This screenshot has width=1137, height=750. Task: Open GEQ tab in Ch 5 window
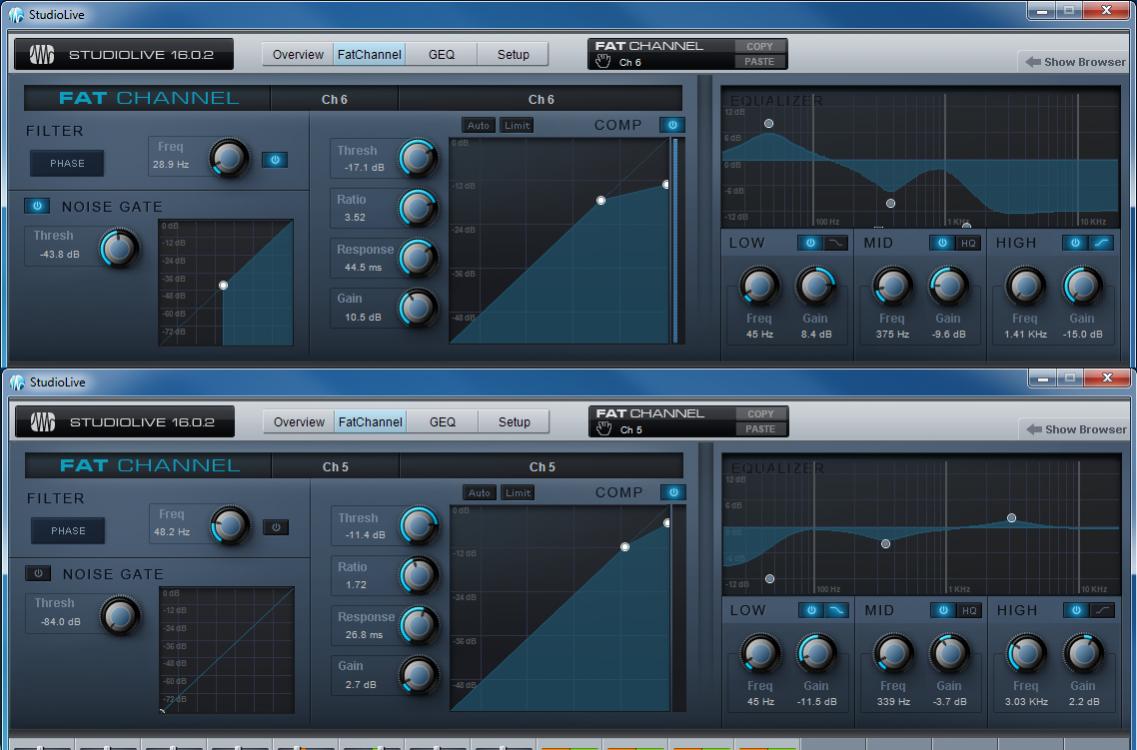coord(442,422)
